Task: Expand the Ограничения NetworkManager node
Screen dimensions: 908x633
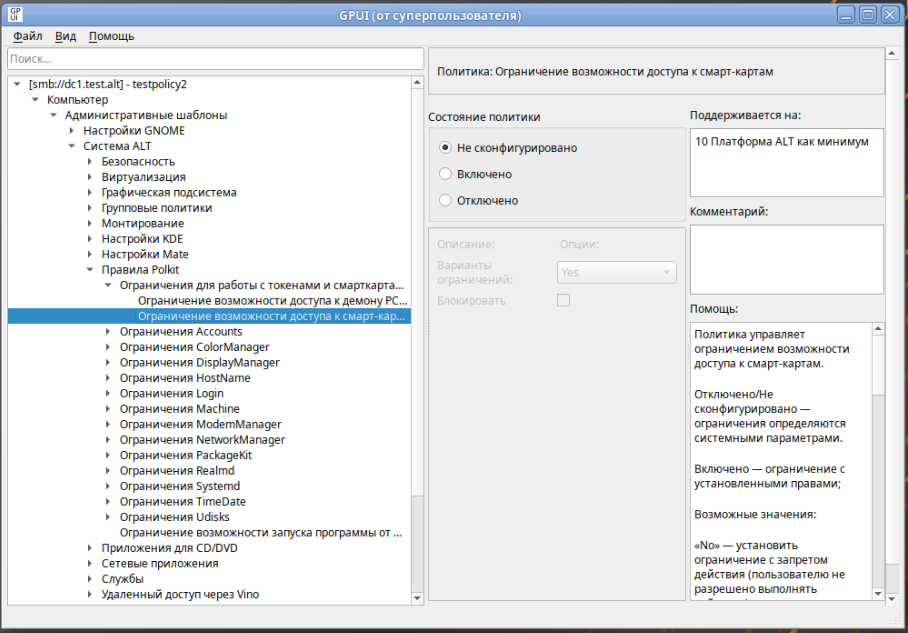Action: tap(108, 440)
